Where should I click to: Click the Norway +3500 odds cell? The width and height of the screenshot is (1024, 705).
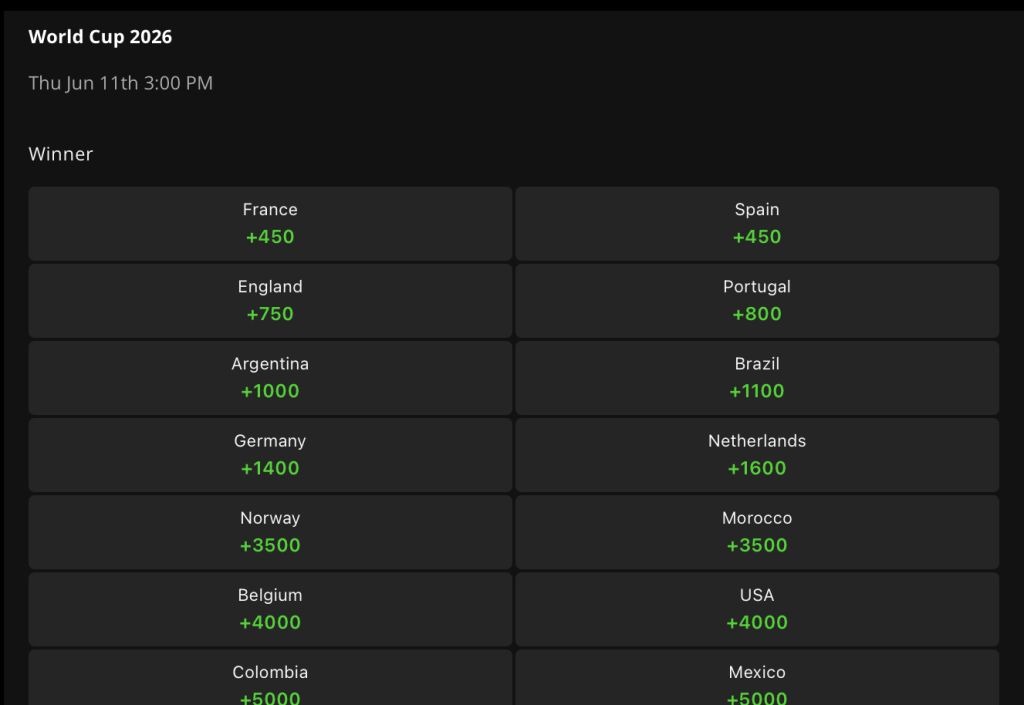pos(270,532)
